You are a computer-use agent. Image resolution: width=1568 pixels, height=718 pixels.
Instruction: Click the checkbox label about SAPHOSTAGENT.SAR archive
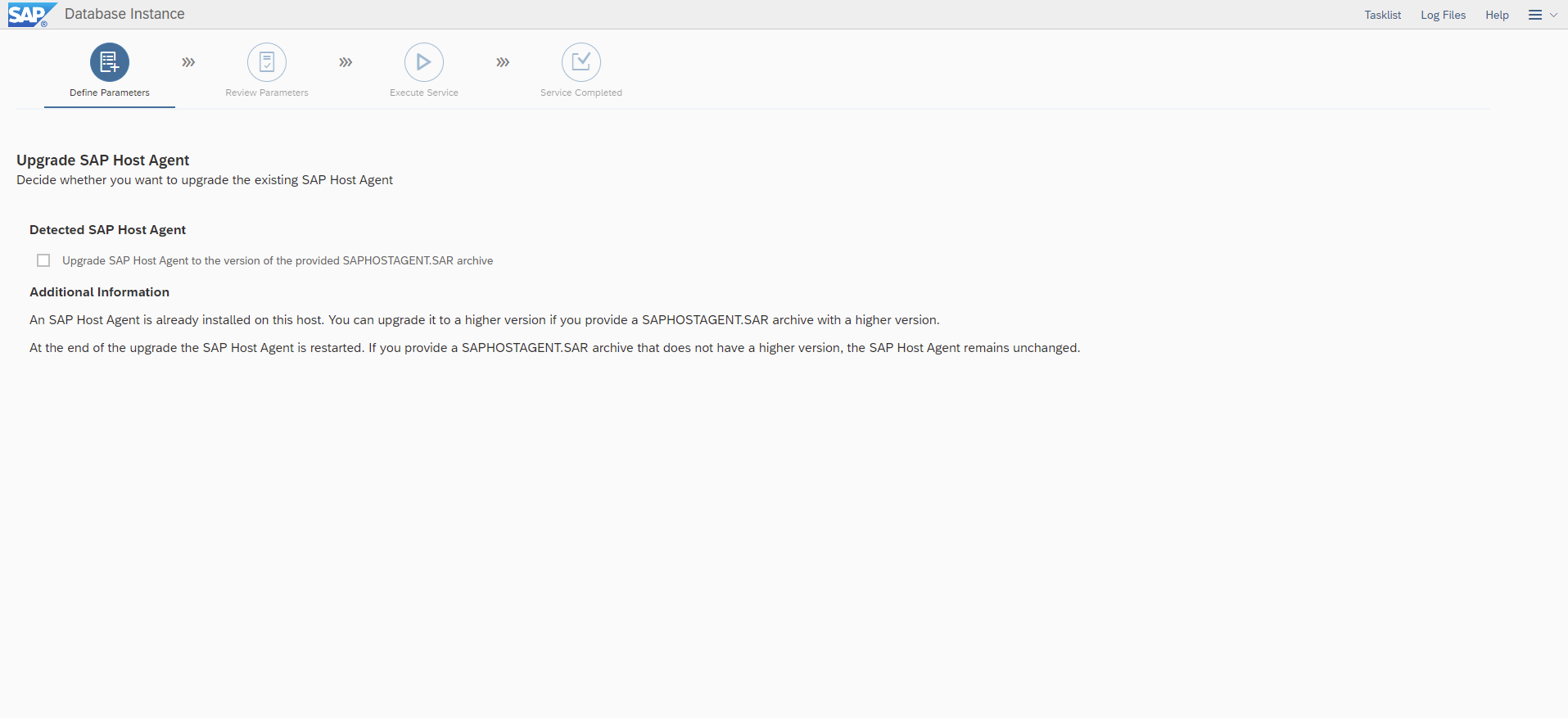point(278,260)
